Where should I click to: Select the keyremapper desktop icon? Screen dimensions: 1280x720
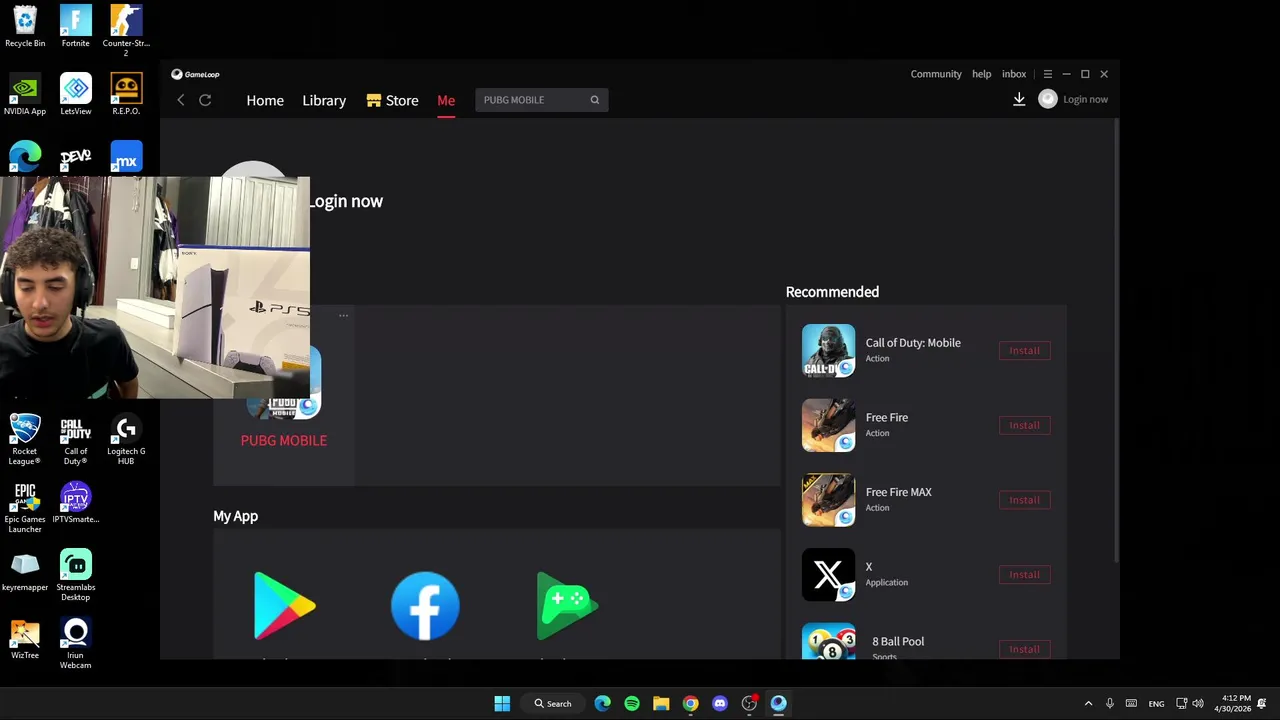pyautogui.click(x=25, y=571)
